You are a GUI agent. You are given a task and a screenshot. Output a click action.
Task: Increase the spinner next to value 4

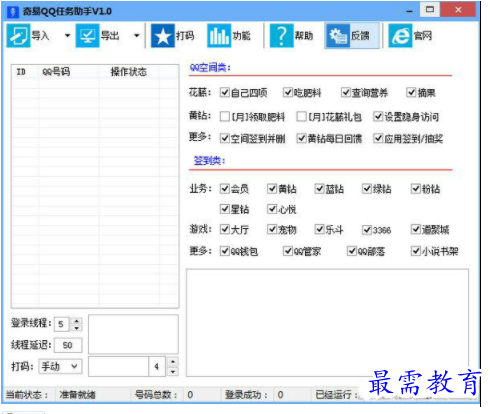click(173, 362)
